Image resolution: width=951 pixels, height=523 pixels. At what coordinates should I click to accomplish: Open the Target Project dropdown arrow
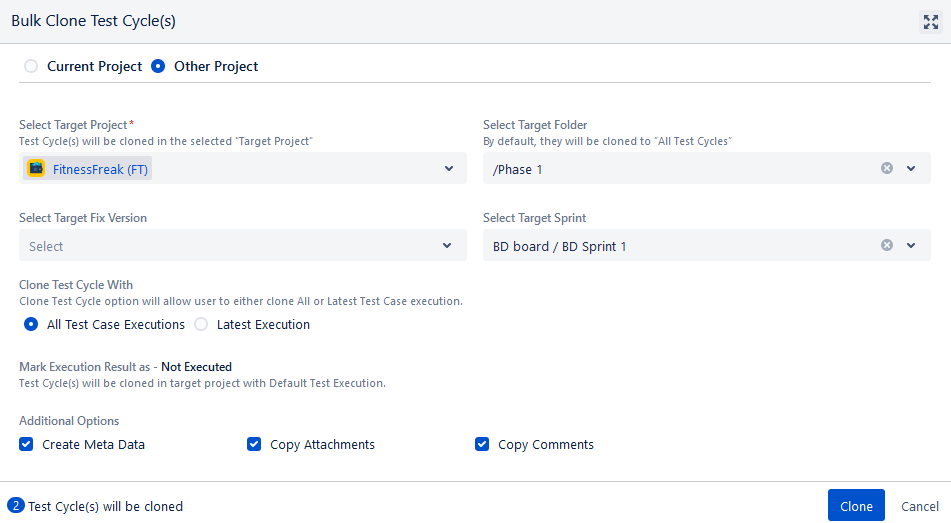click(449, 169)
